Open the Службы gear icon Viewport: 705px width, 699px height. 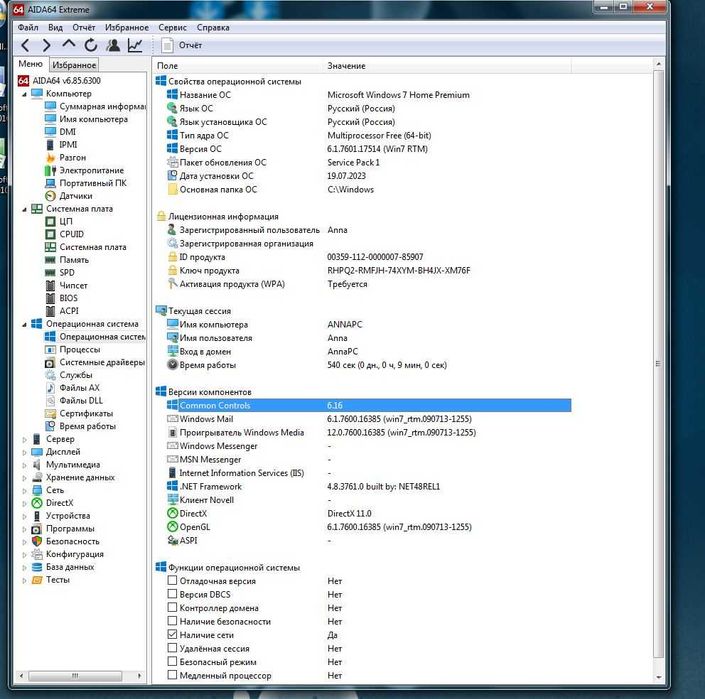click(50, 375)
